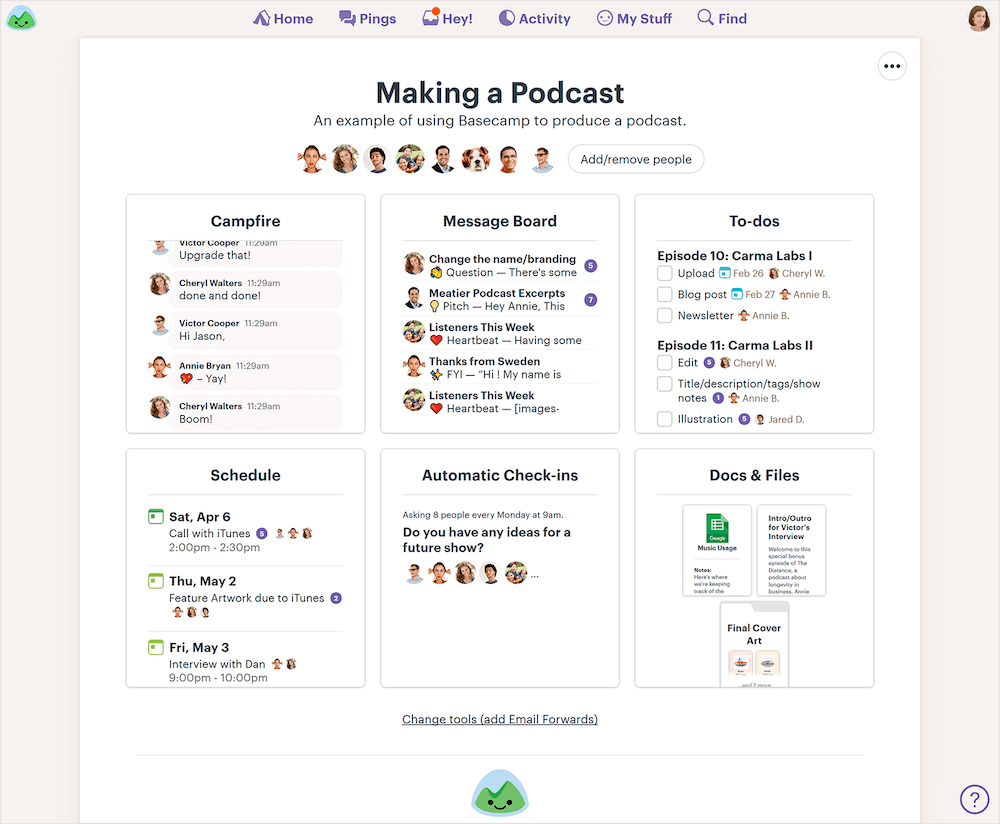
Task: Check the Illustration to-do checkbox
Action: click(x=665, y=419)
